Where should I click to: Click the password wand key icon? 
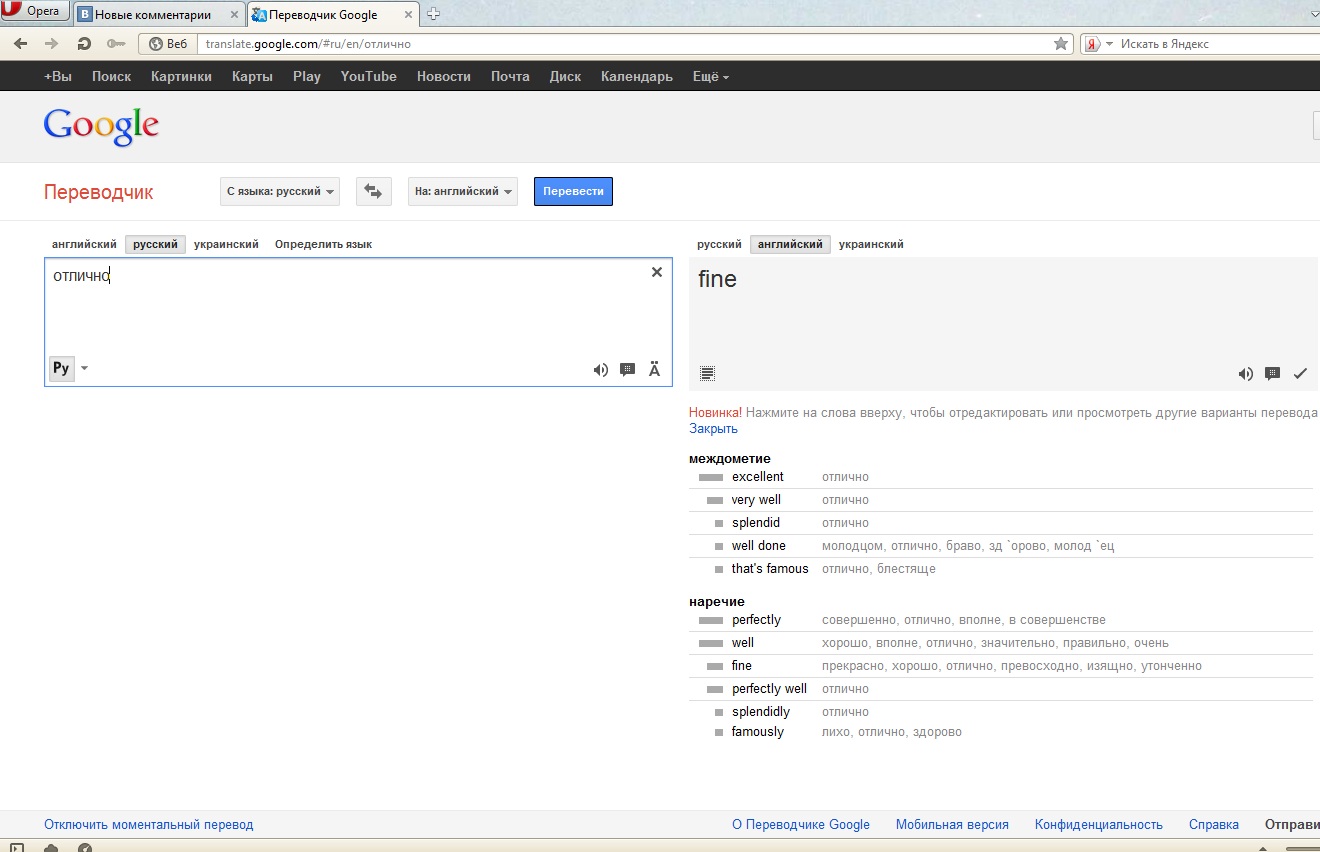115,44
